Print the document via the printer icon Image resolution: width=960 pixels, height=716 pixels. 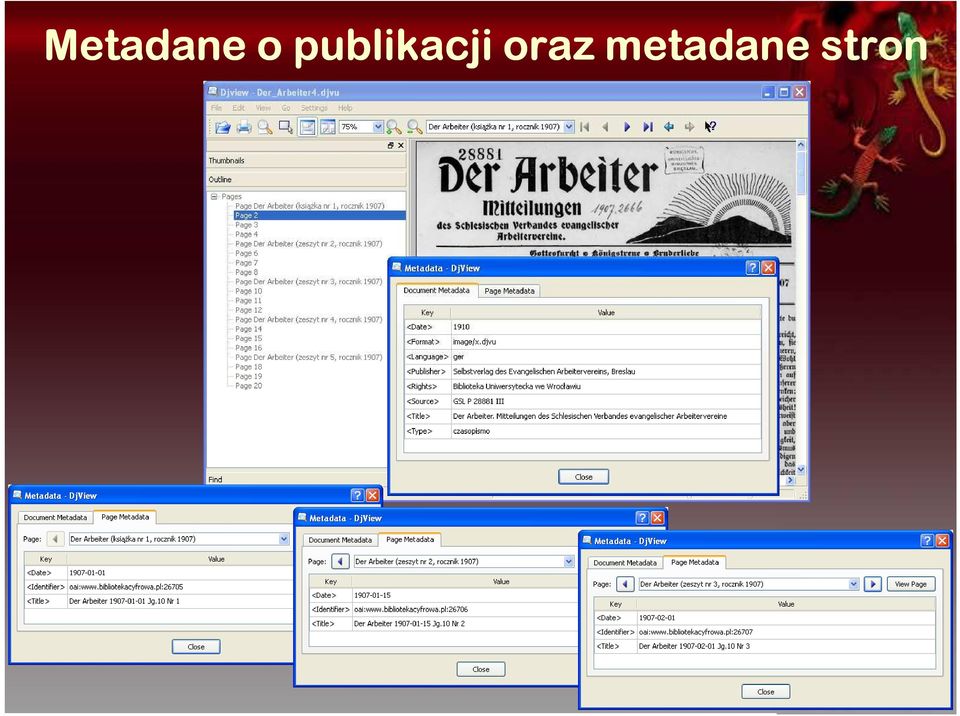click(x=244, y=127)
